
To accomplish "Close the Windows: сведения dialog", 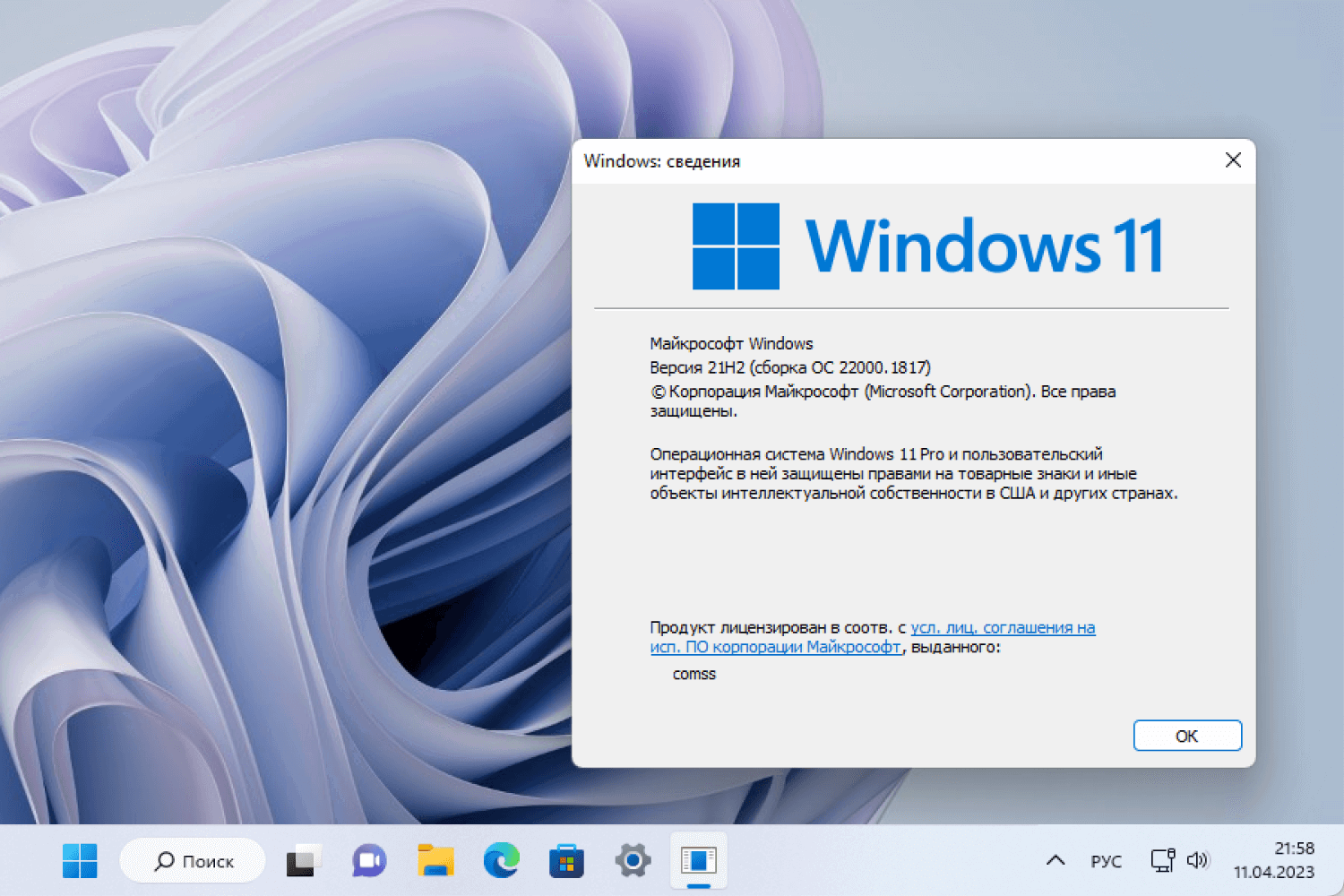I will point(1234,160).
